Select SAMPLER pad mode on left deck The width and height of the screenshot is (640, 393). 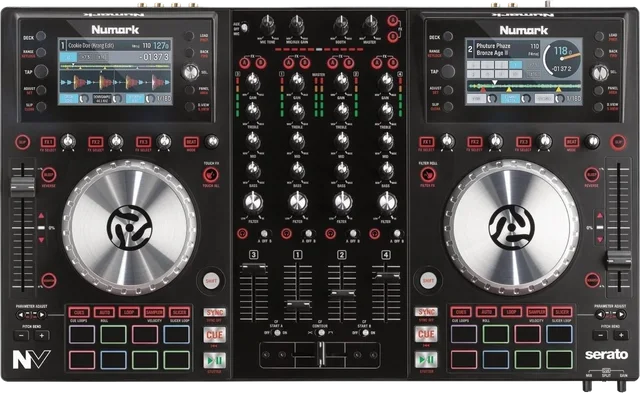[x=154, y=312]
